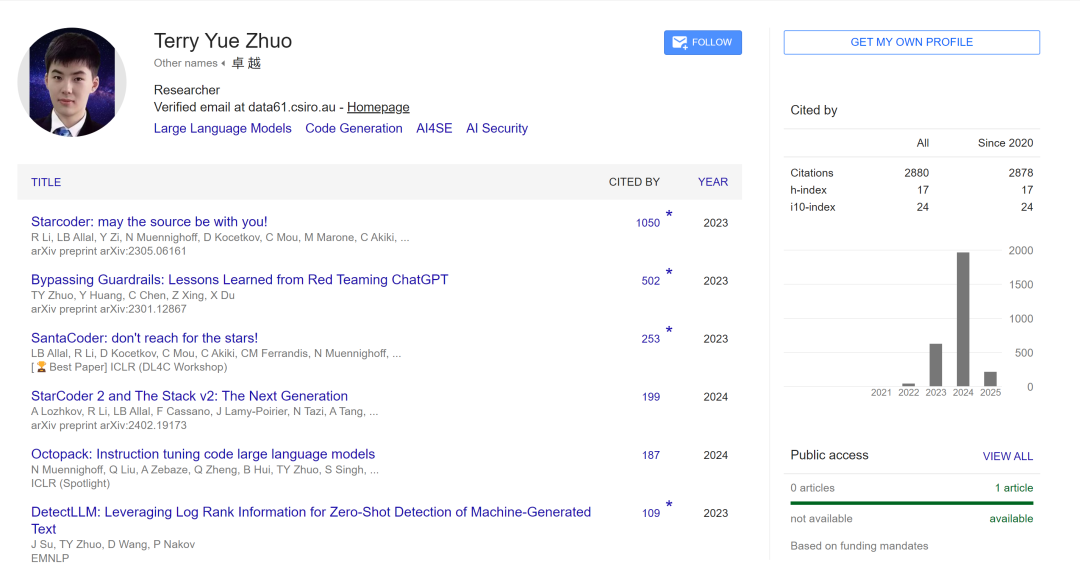This screenshot has width=1080, height=567.
Task: Open VIEW ALL public access articles
Action: coord(1008,456)
